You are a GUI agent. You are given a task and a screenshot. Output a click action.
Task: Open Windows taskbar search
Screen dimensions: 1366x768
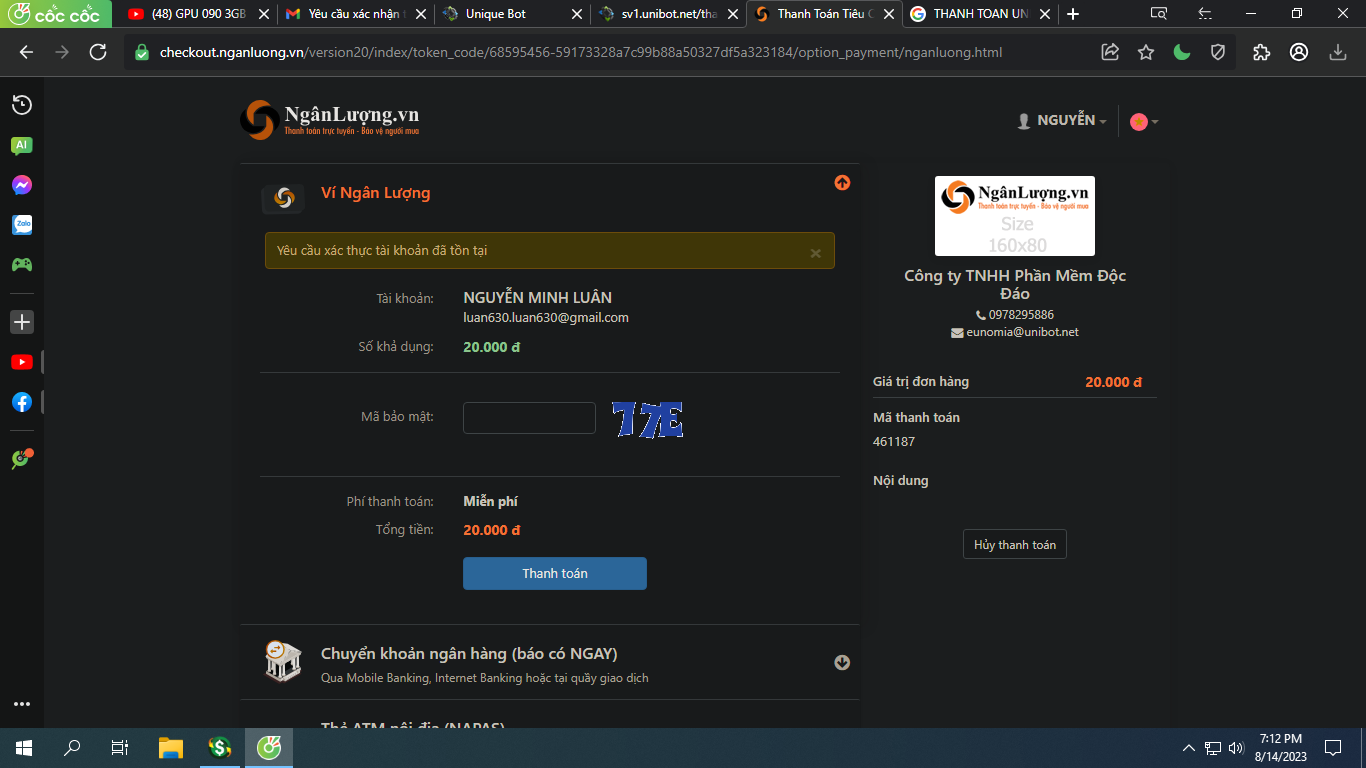pos(72,747)
